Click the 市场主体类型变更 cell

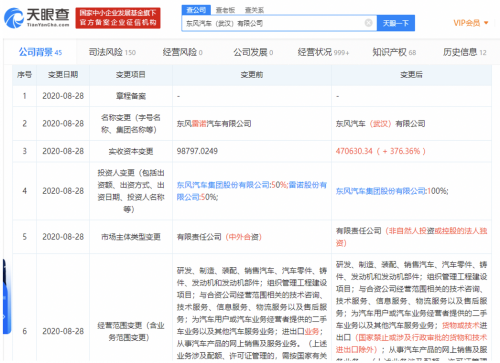pyautogui.click(x=131, y=237)
